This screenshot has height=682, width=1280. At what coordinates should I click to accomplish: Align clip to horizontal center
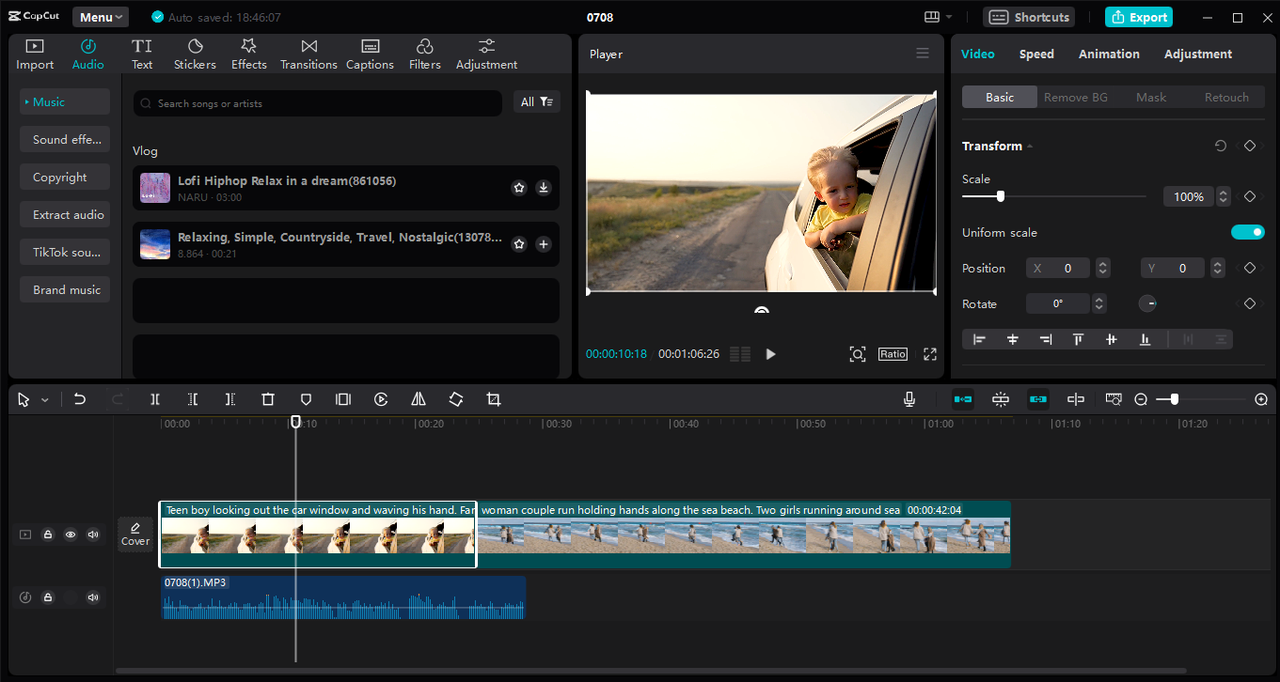click(x=1012, y=340)
